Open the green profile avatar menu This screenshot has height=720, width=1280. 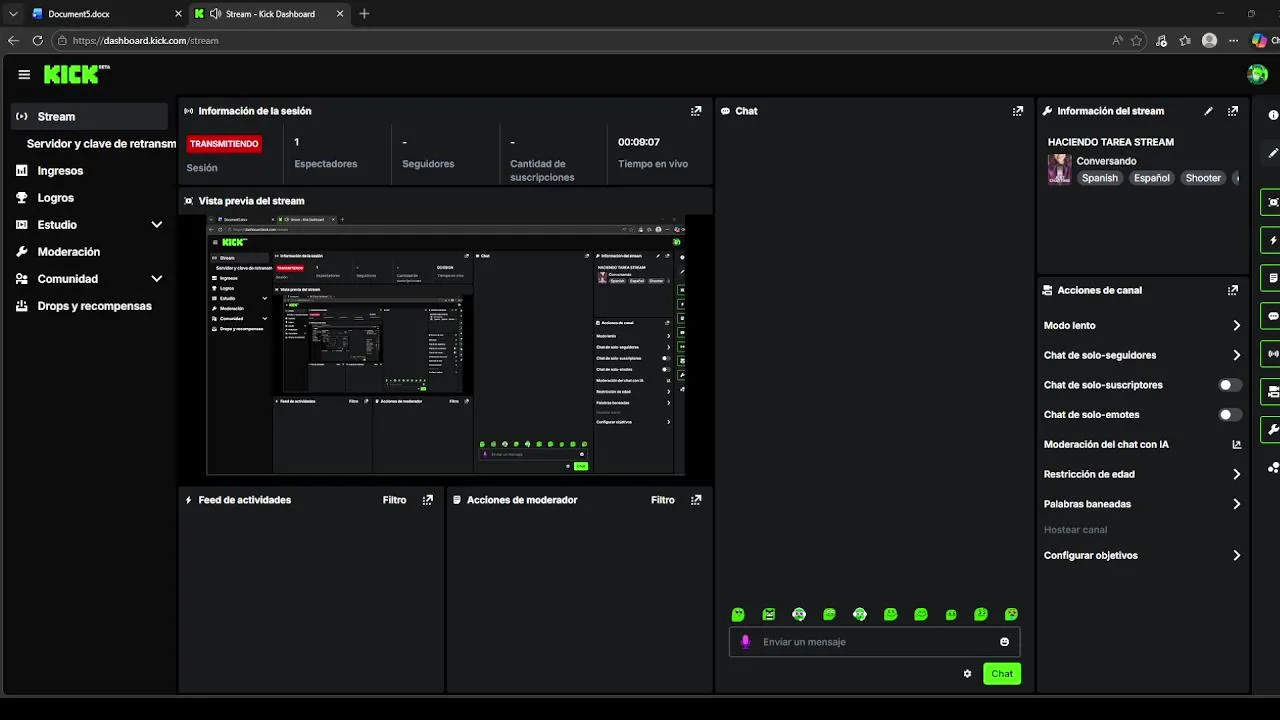1257,74
